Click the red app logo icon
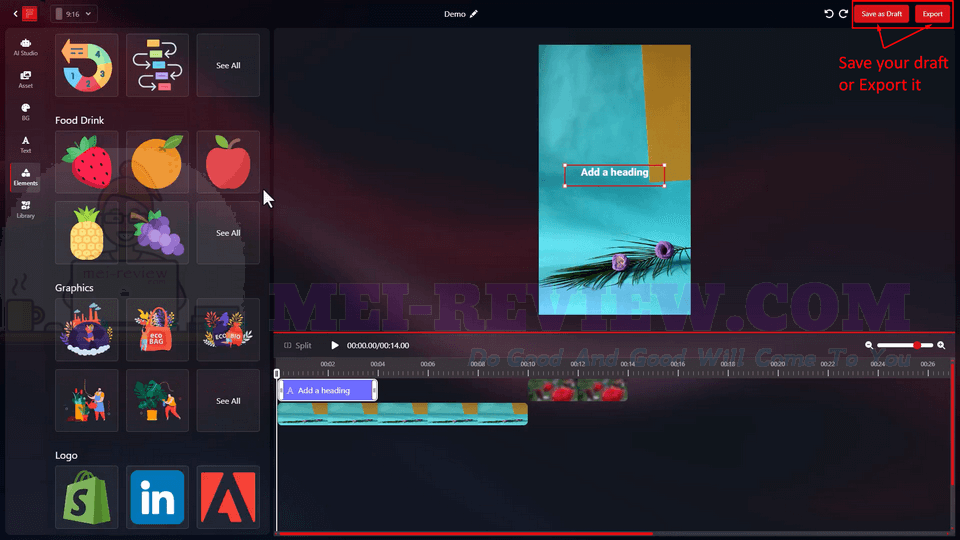 [29, 13]
